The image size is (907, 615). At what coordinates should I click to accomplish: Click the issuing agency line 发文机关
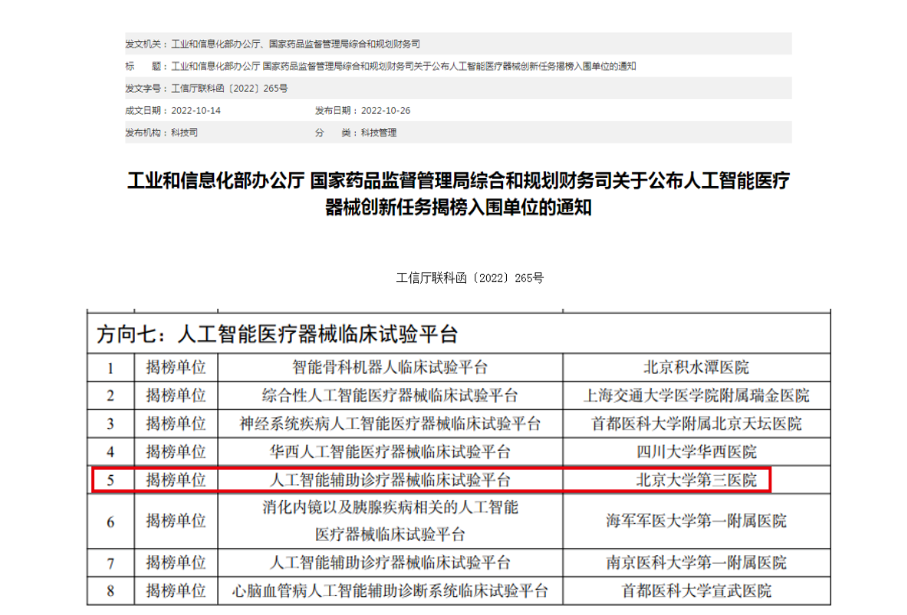[272, 44]
